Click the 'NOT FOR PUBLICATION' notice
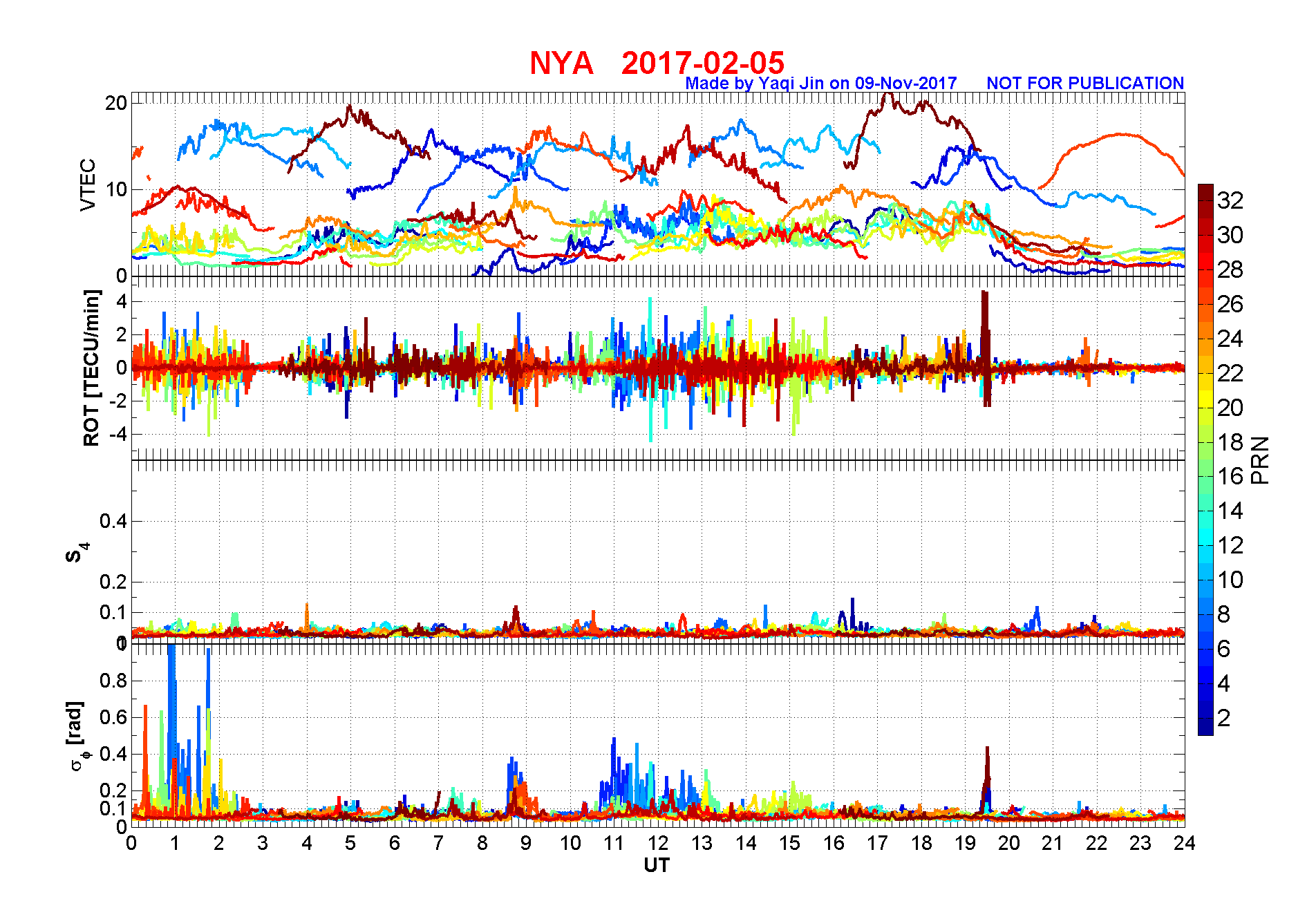This screenshot has width=1316, height=919. coord(1085,84)
